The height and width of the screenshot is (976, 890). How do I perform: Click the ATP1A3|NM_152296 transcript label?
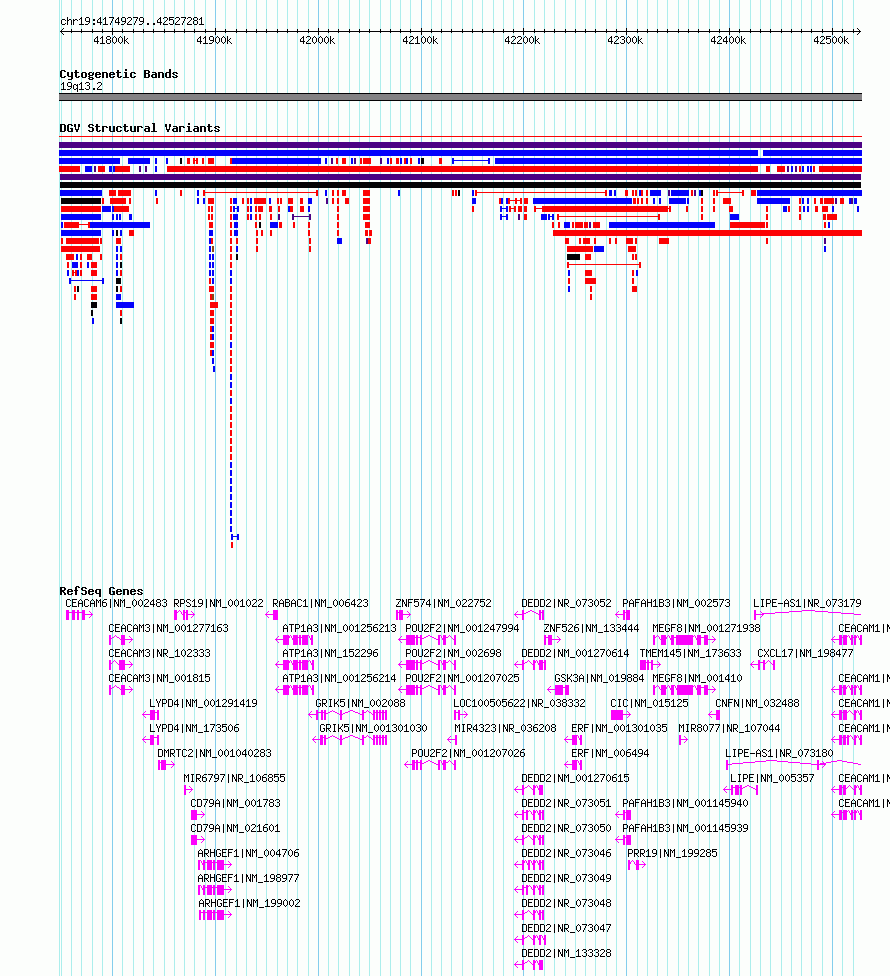point(330,653)
